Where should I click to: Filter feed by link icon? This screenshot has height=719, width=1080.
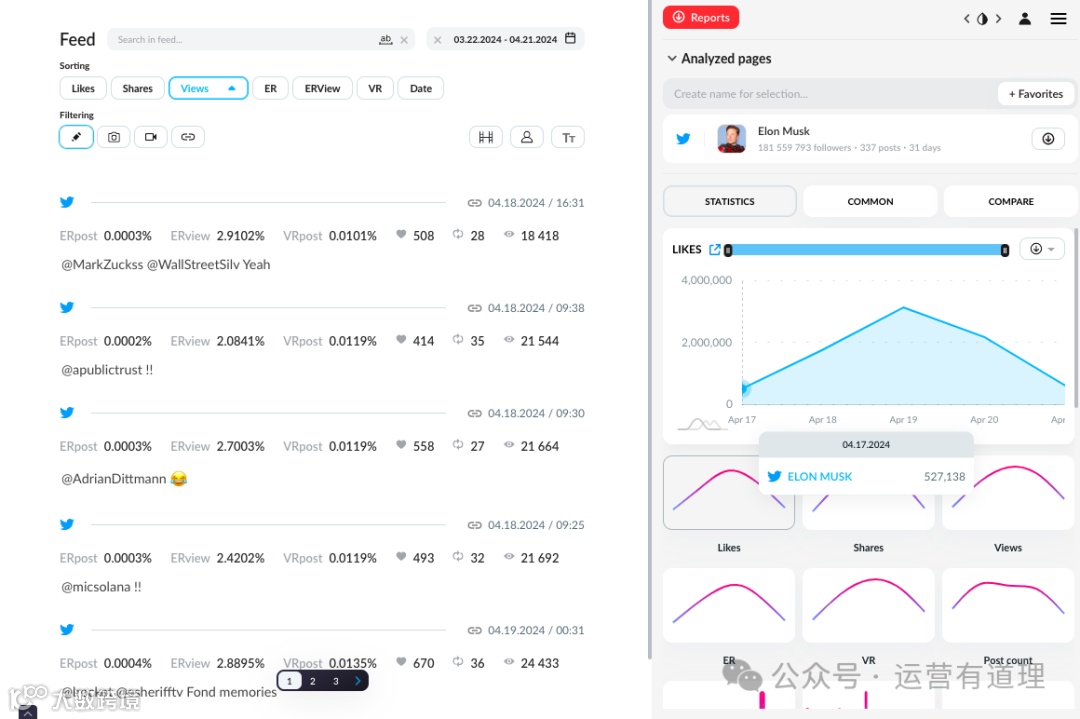pos(187,137)
